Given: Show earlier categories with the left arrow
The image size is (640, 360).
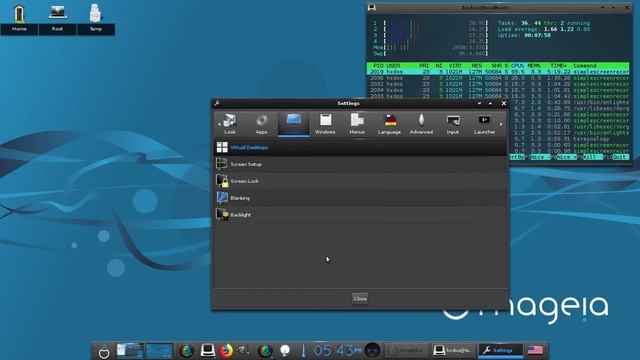Looking at the screenshot, I should (x=219, y=124).
